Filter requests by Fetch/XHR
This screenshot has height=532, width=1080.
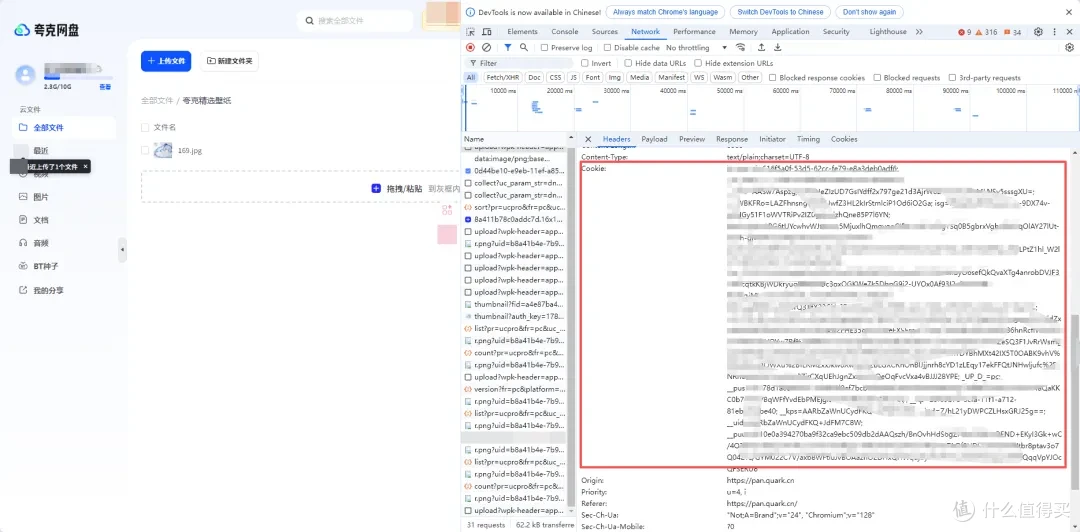pyautogui.click(x=503, y=78)
